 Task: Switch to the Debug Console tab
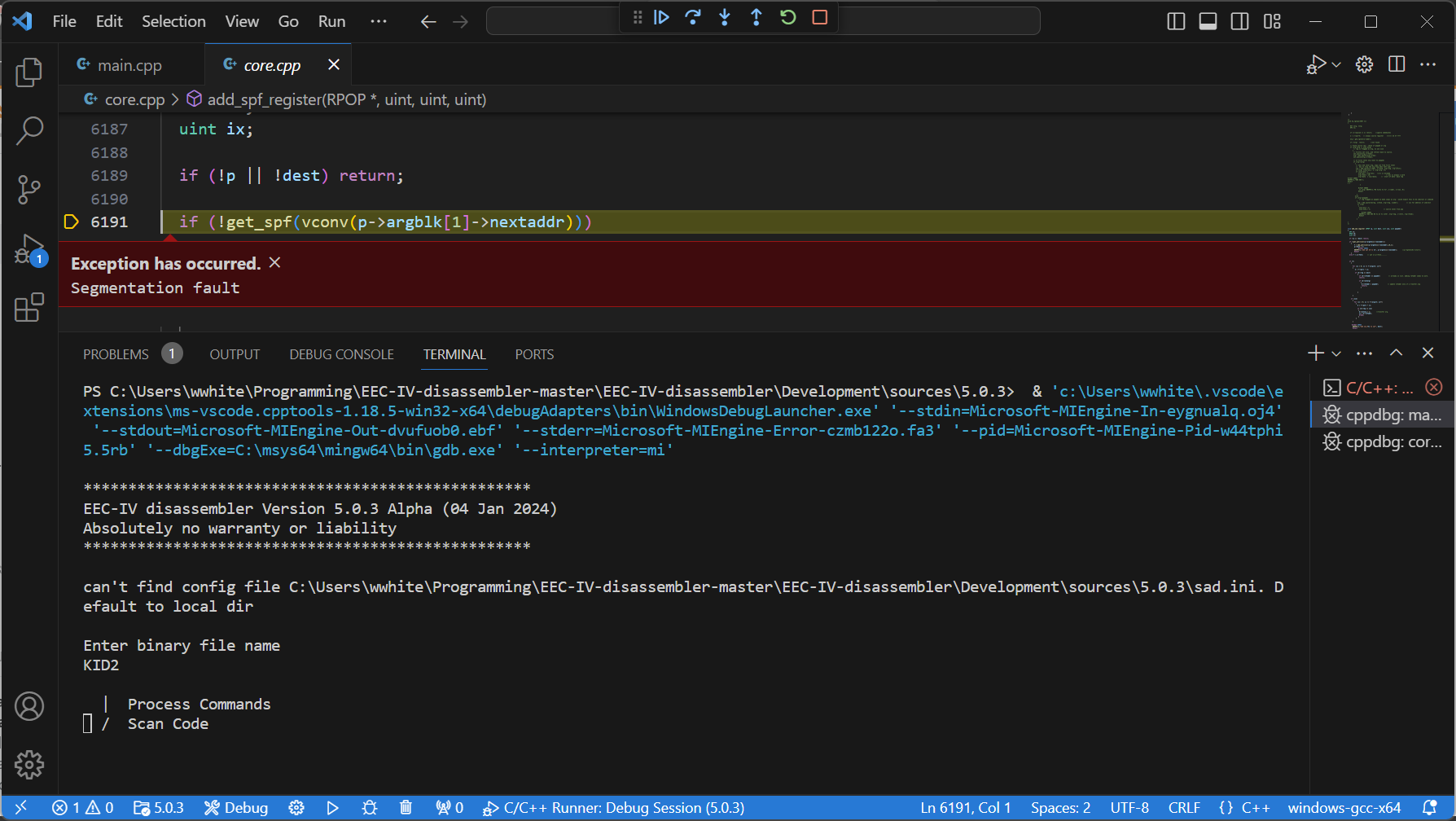coord(341,354)
